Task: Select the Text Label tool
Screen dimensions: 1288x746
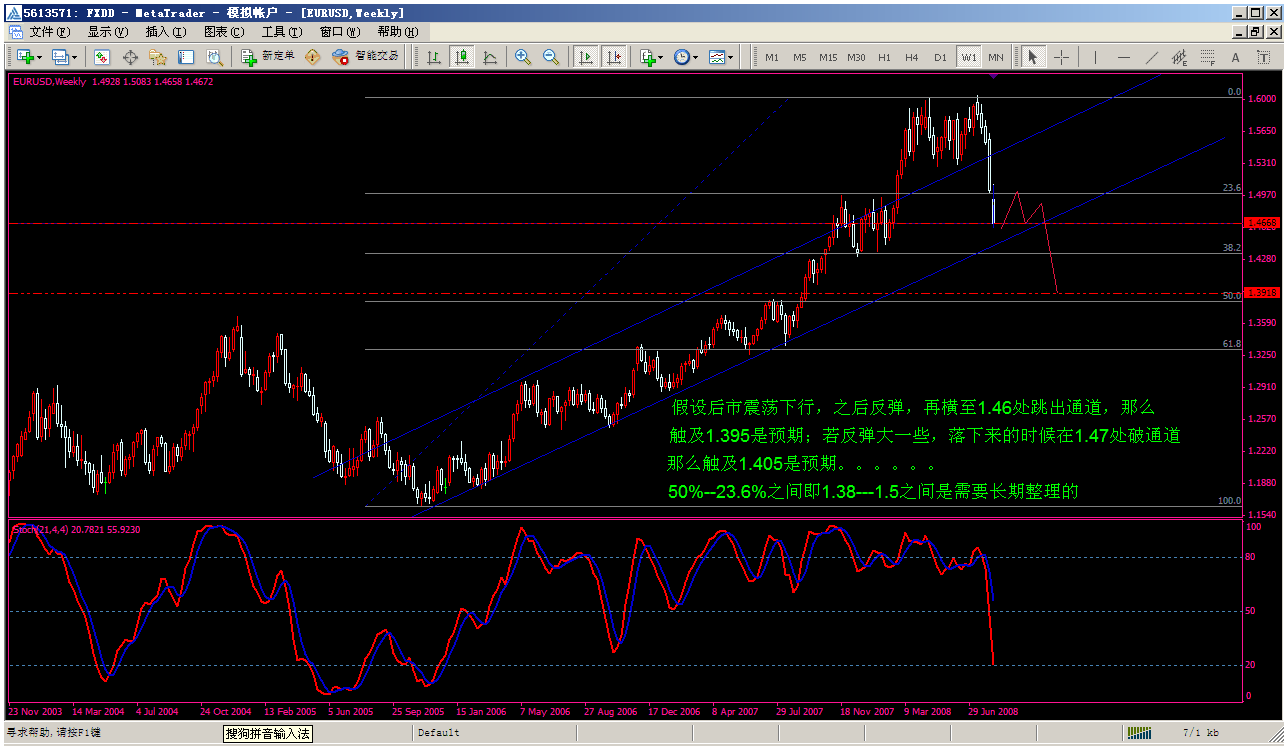Action: coord(1262,57)
